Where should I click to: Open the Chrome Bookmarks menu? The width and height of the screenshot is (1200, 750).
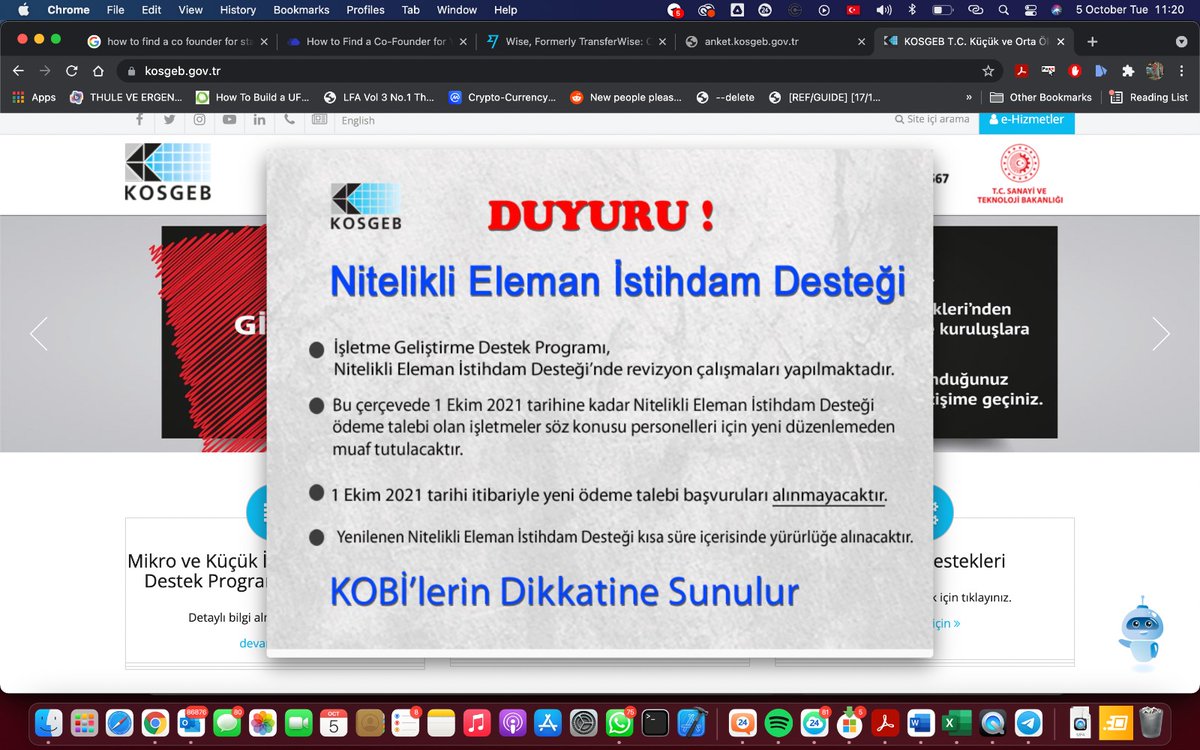pyautogui.click(x=302, y=10)
